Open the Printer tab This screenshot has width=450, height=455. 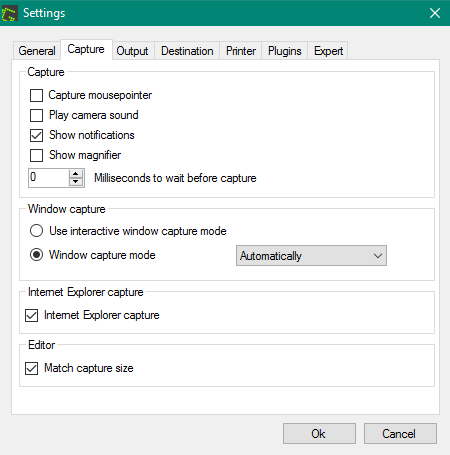tap(241, 51)
